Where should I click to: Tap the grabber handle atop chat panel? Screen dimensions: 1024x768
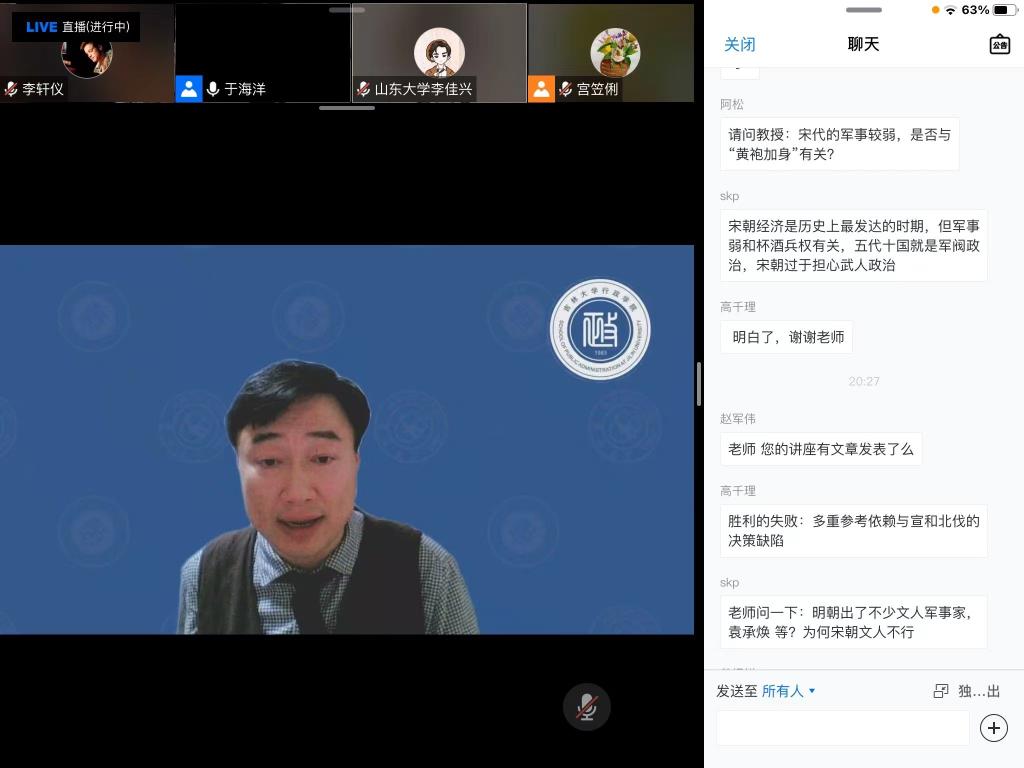click(x=863, y=10)
